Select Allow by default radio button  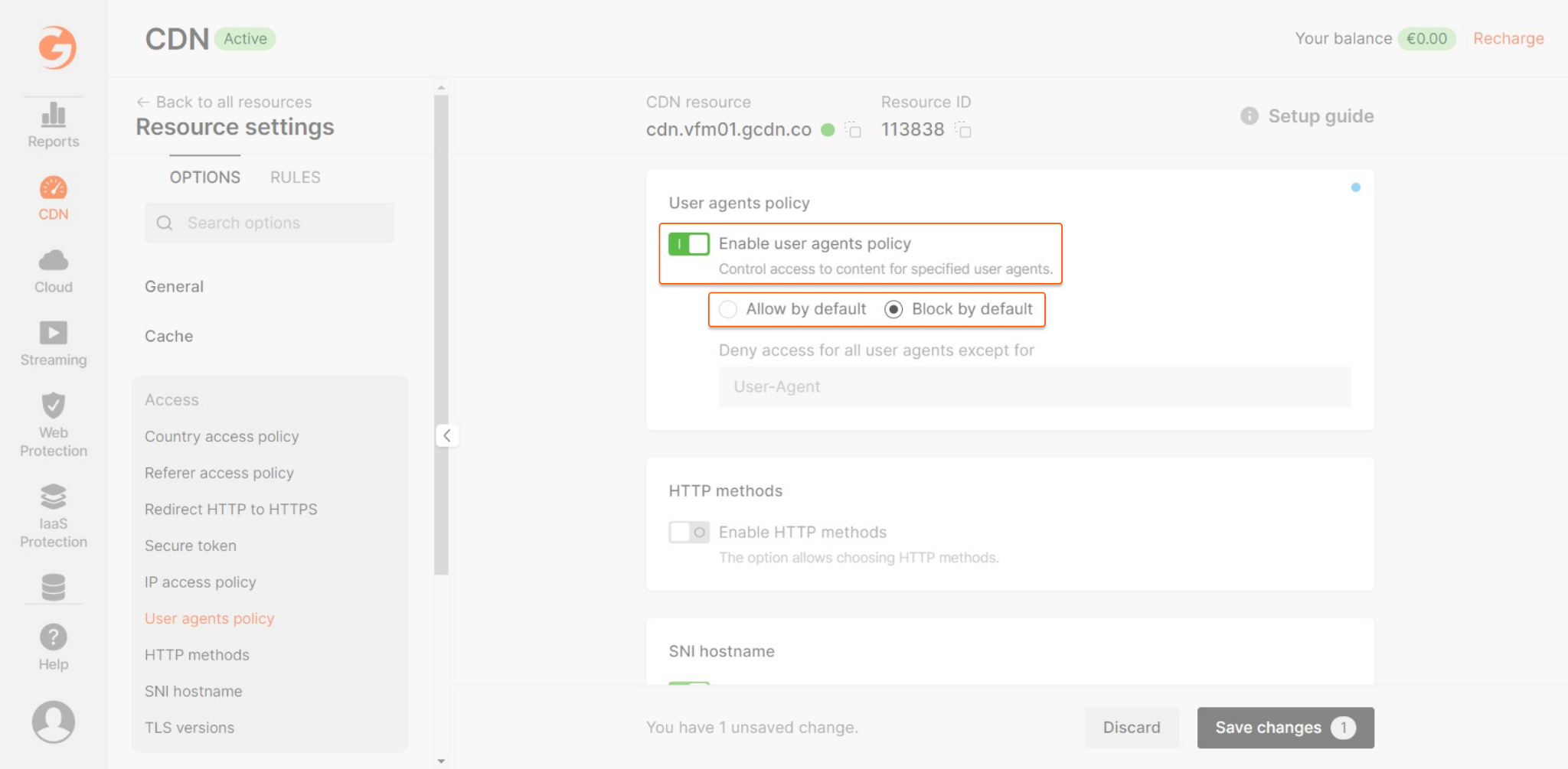pos(728,309)
